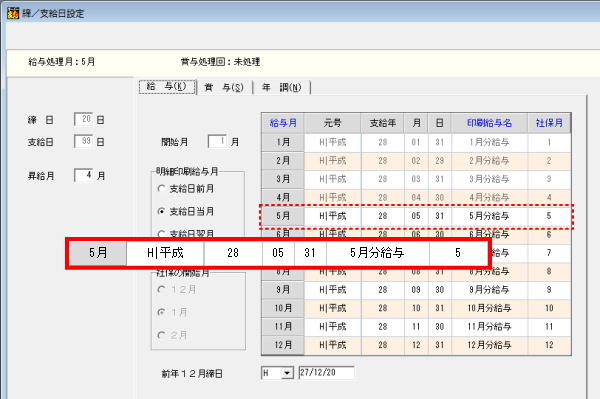The image size is (600, 399).
Task: Select the 3月 row header
Action: click(x=283, y=179)
